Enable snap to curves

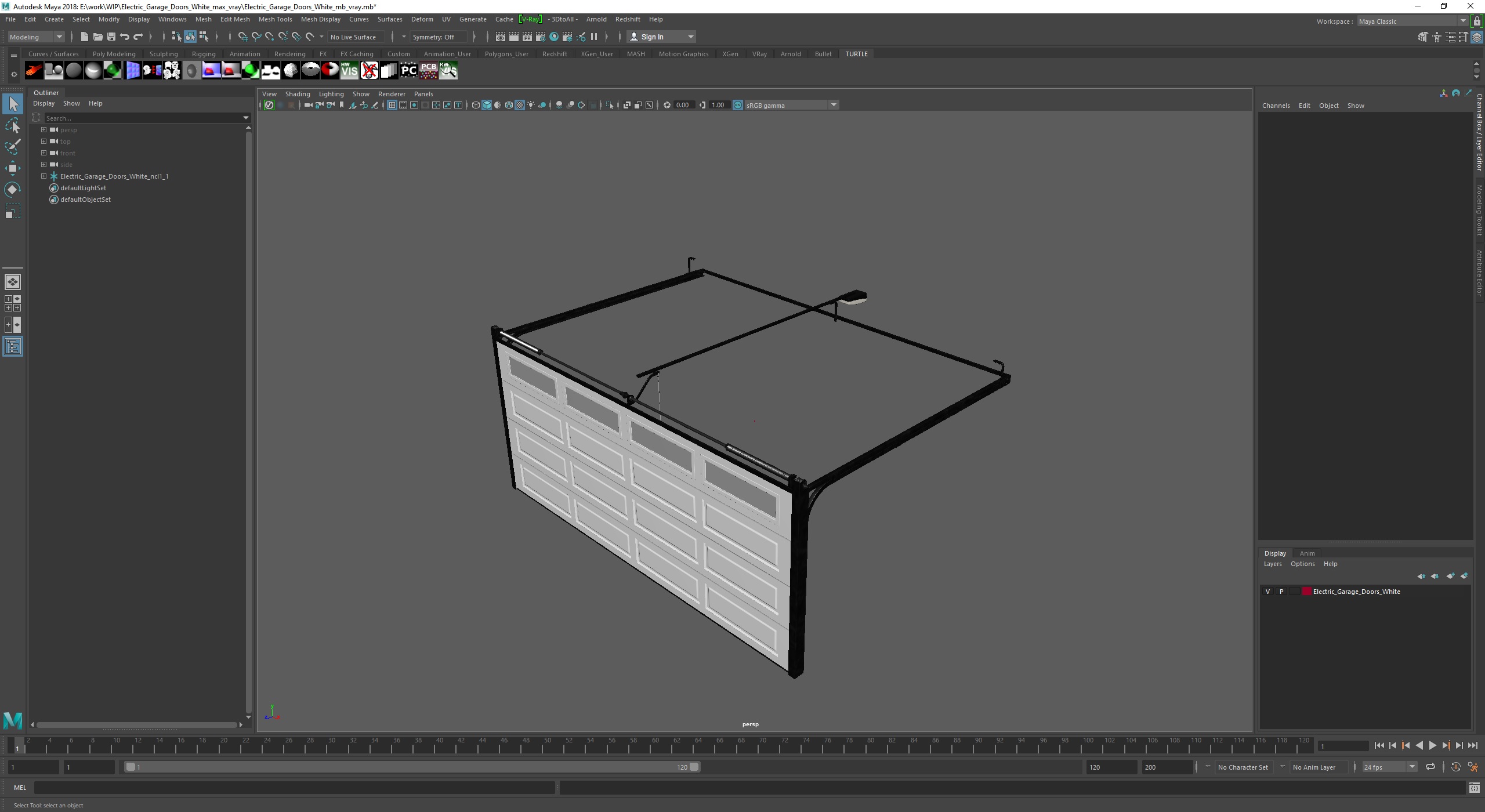(x=256, y=37)
